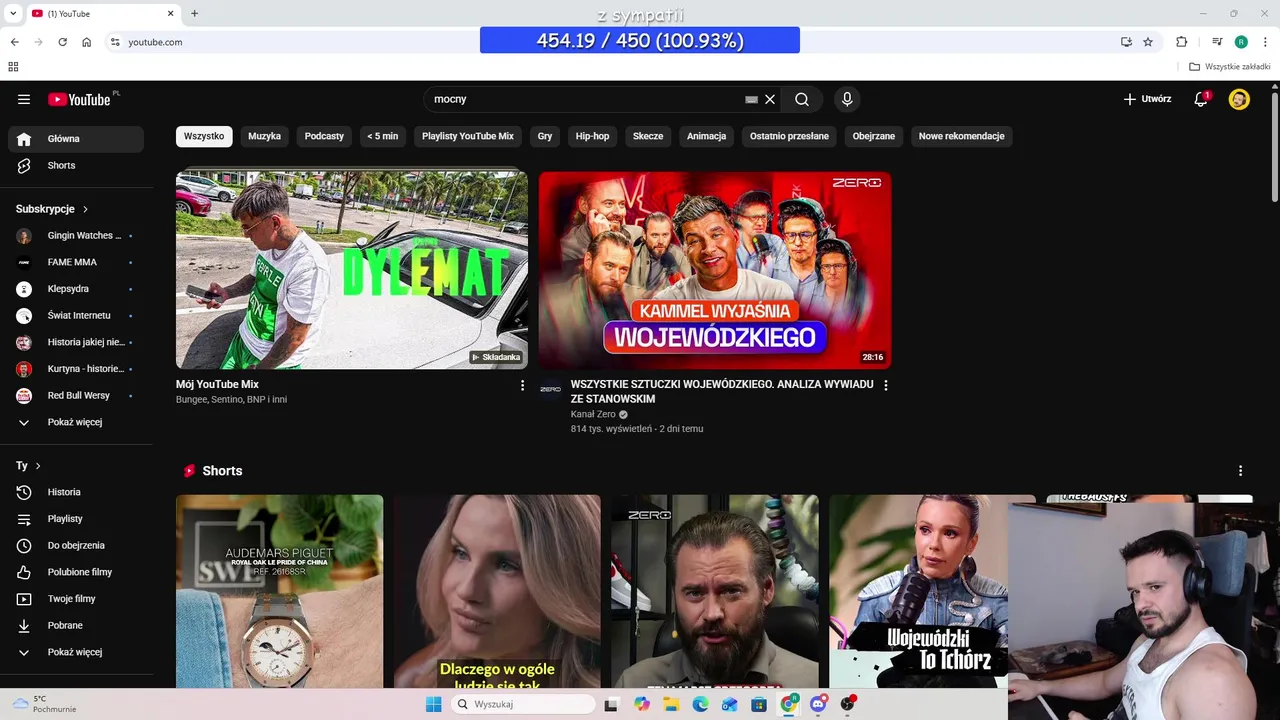The width and height of the screenshot is (1280, 720).
Task: Open the Audemars Piguet Short
Action: [x=279, y=591]
